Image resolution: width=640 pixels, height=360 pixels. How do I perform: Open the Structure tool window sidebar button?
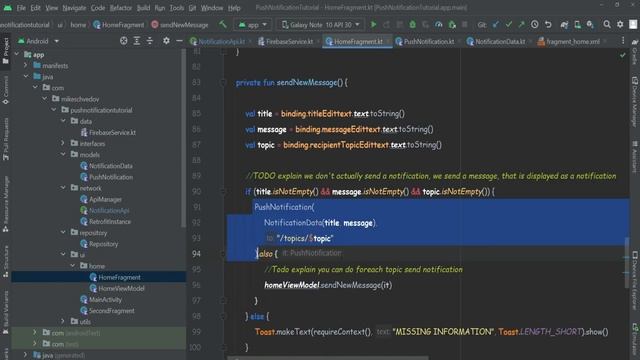(x=6, y=262)
